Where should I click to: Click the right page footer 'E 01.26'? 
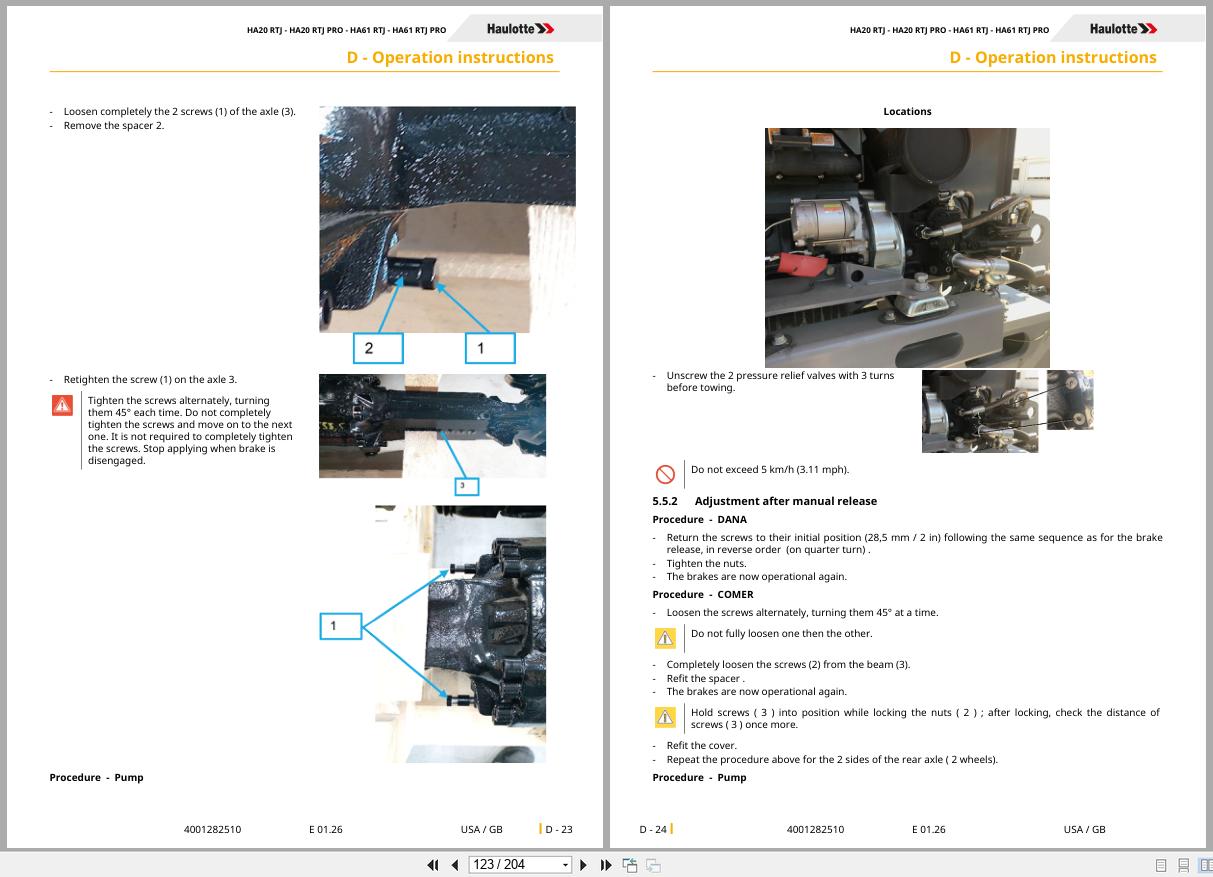[928, 830]
